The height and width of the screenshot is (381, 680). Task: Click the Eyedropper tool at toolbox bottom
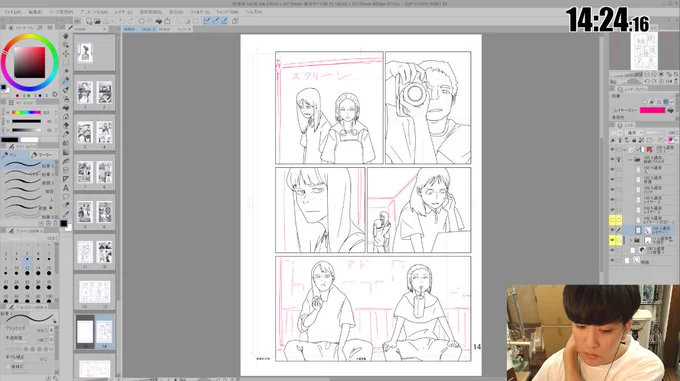[65, 214]
